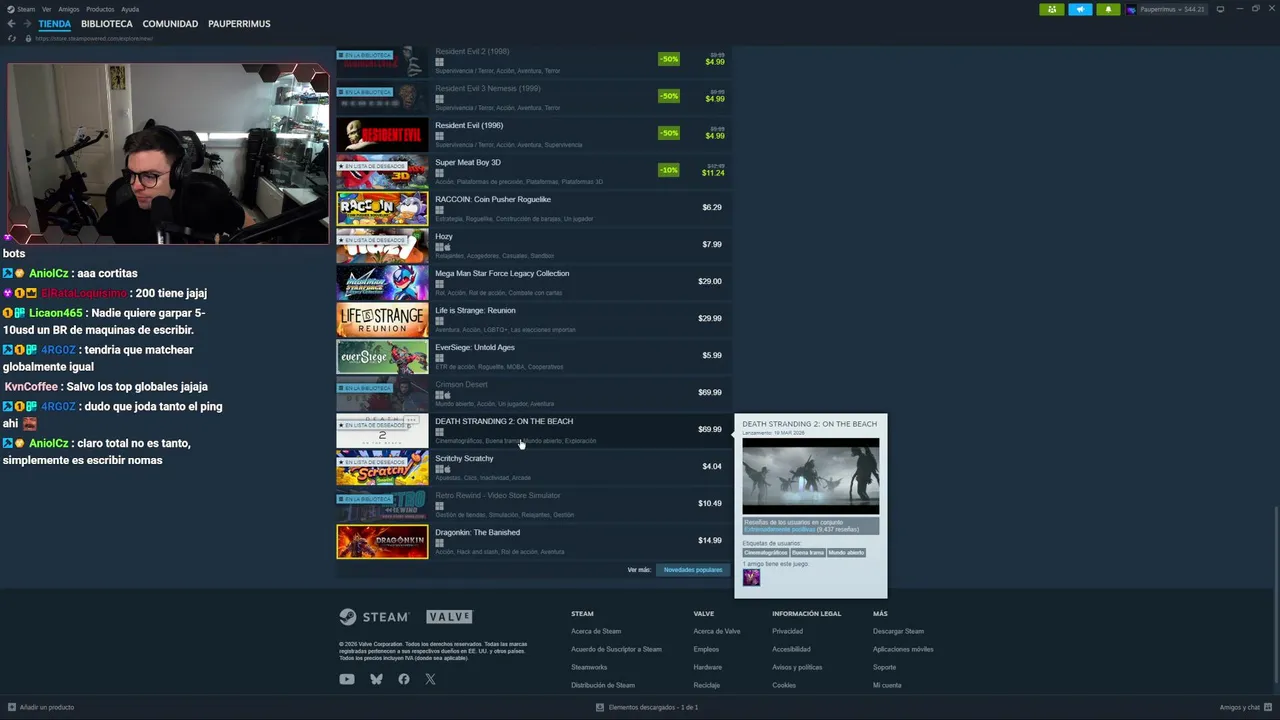Open the friends and chat icon
1280x720 pixels.
[1269, 707]
